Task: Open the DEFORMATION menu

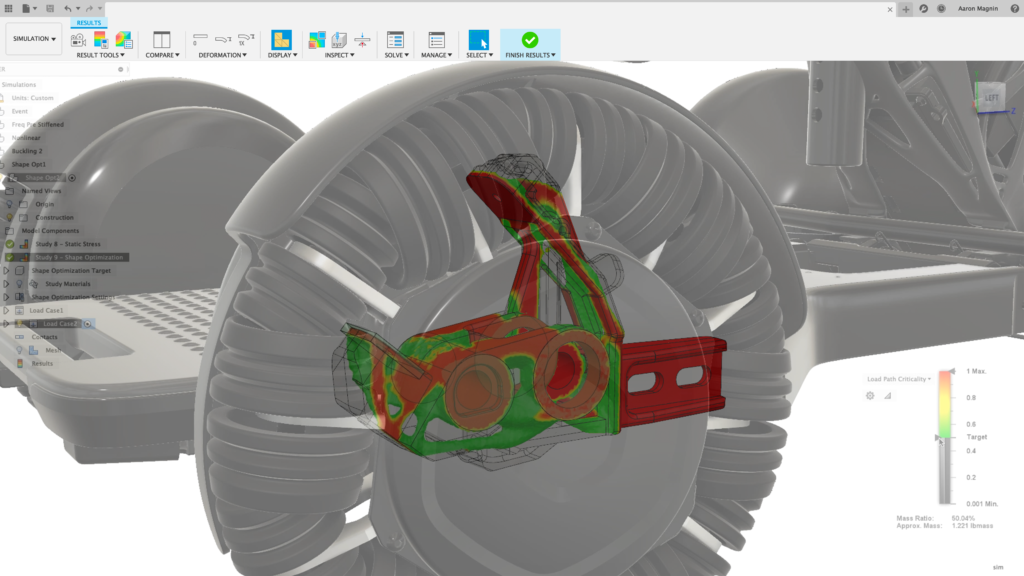Action: pos(223,56)
